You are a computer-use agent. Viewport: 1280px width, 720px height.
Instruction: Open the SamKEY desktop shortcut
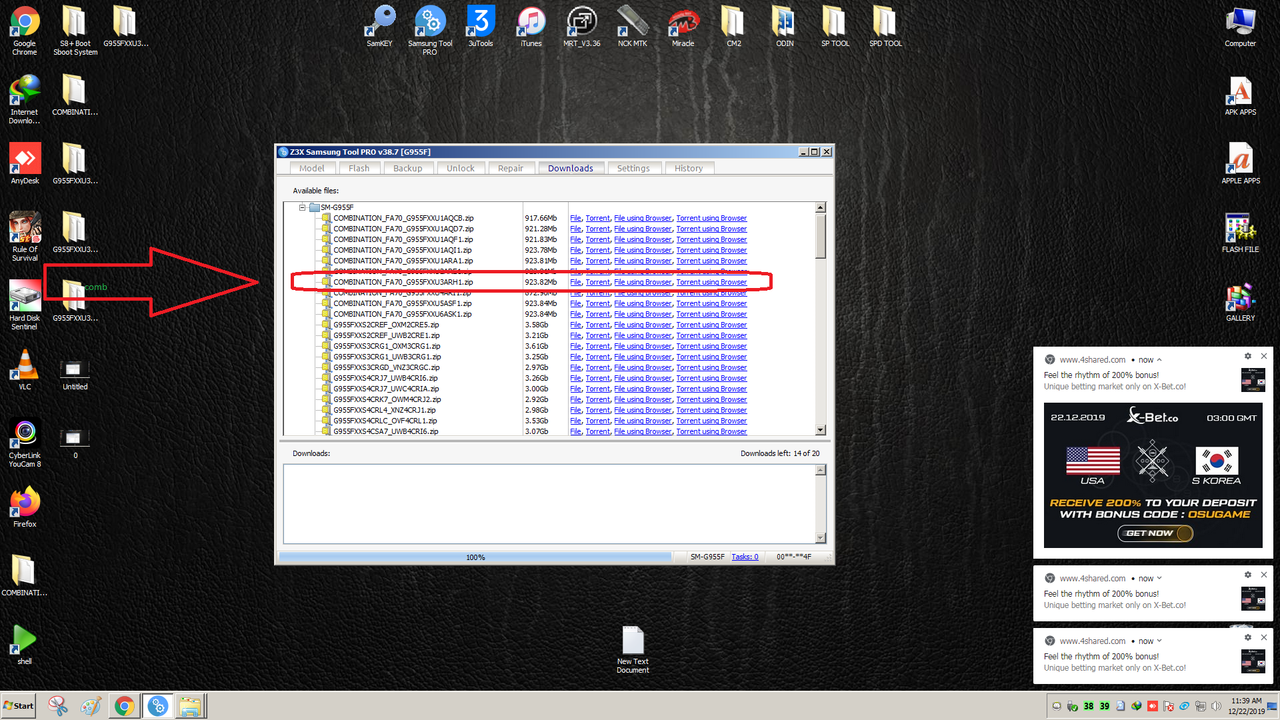[380, 27]
